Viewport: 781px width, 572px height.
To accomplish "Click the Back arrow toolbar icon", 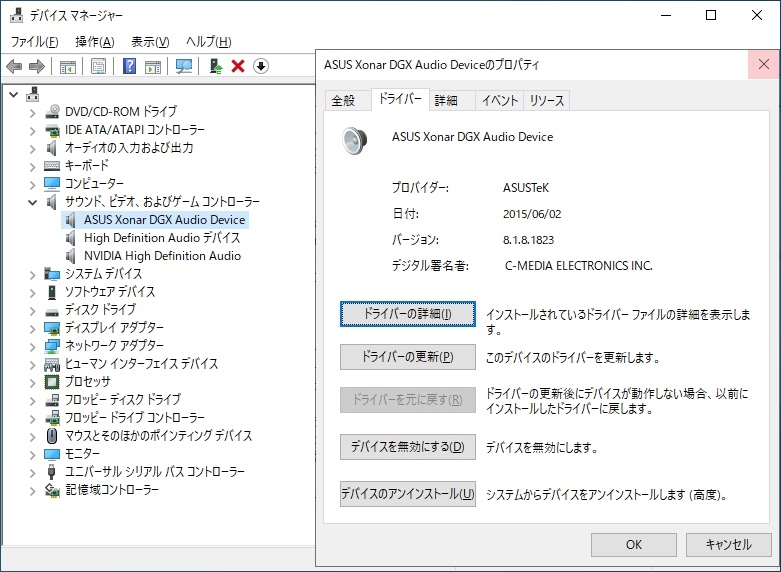I will (x=14, y=66).
